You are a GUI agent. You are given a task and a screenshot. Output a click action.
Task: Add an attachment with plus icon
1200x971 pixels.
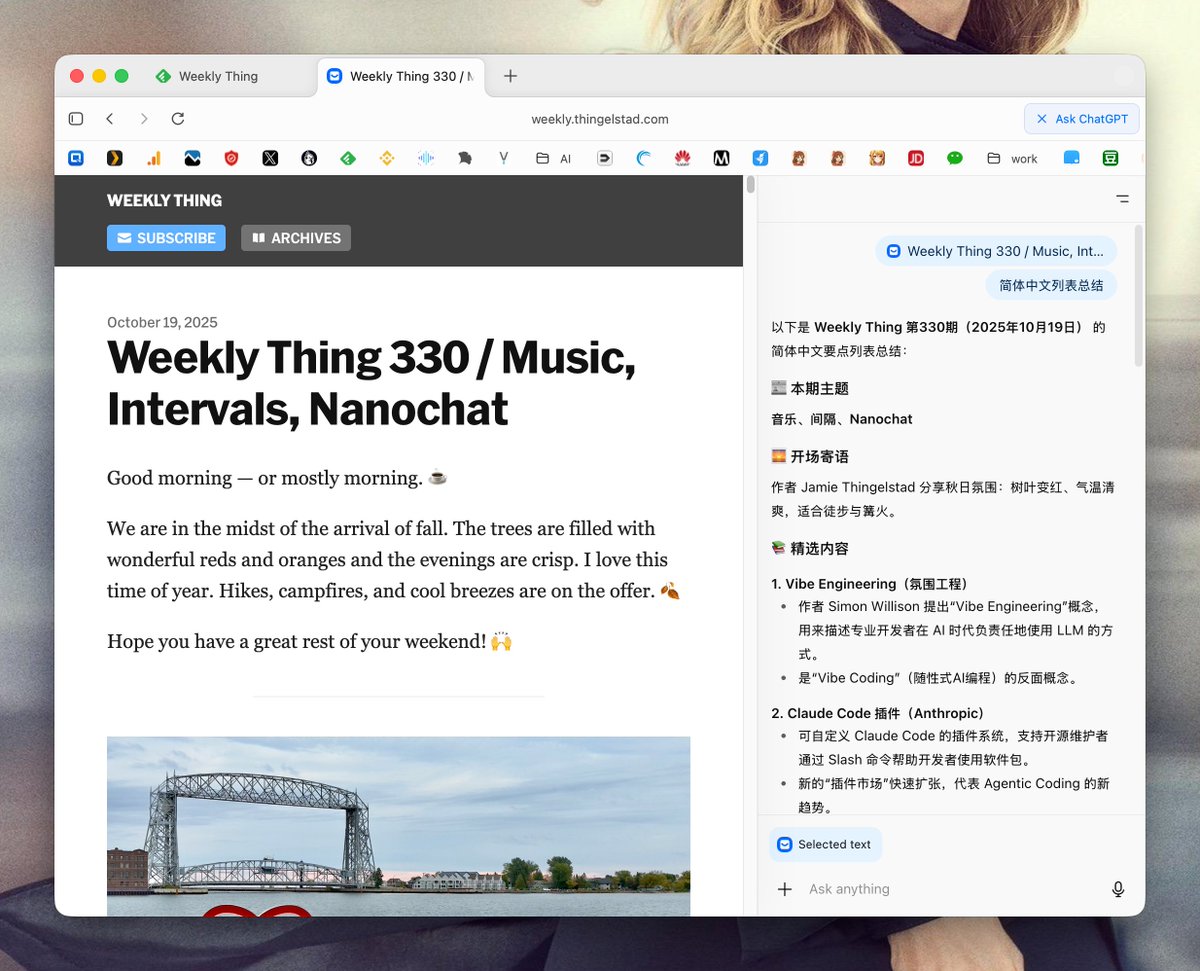click(785, 889)
